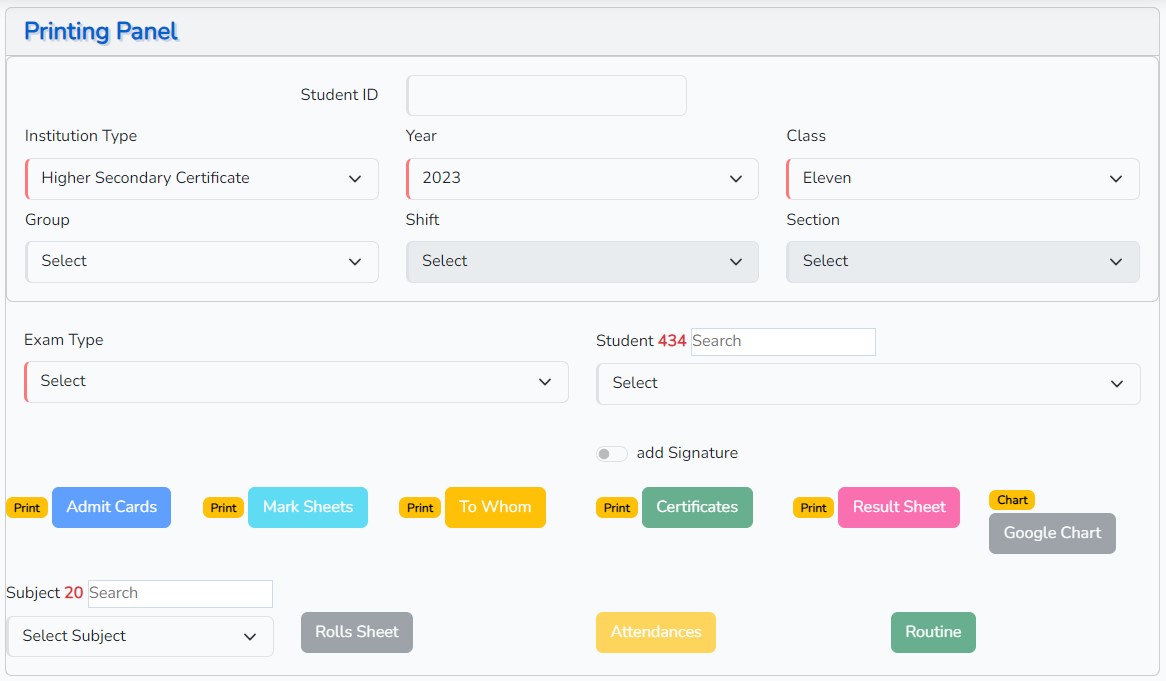This screenshot has height=681, width=1166.
Task: Click the green Routine button
Action: coord(932,632)
